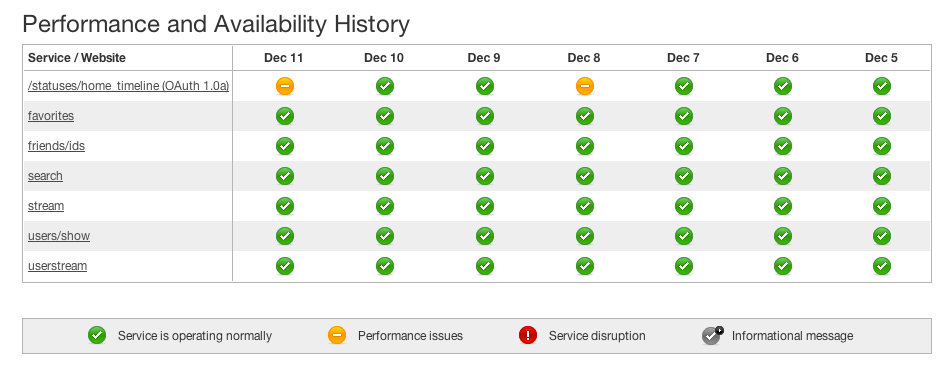Click home_timeline status icon for Dec 5
This screenshot has height=366, width=951.
coord(882,86)
